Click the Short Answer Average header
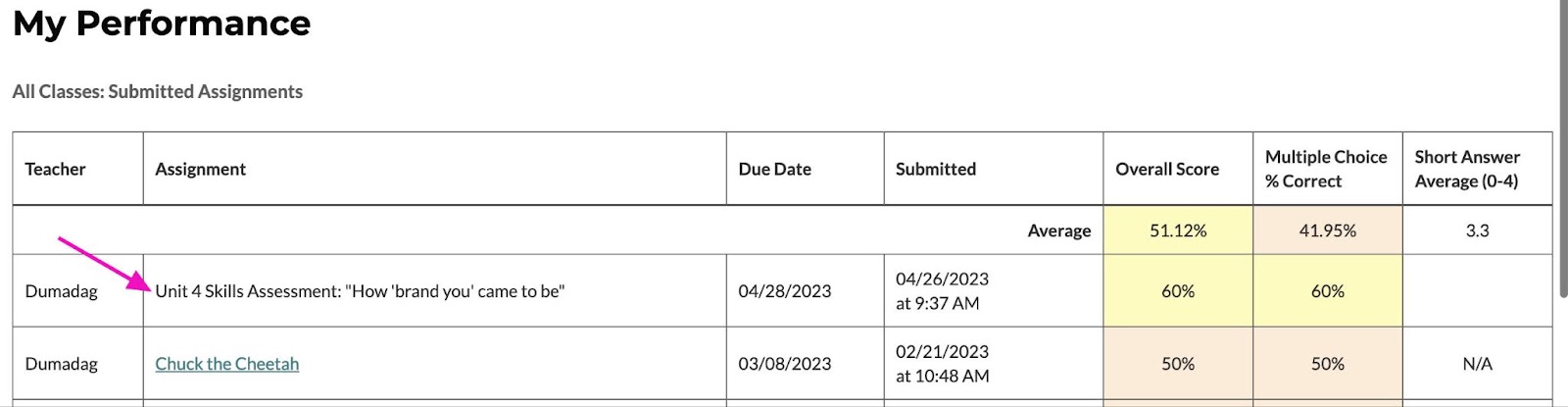The image size is (1568, 407). [x=1467, y=169]
